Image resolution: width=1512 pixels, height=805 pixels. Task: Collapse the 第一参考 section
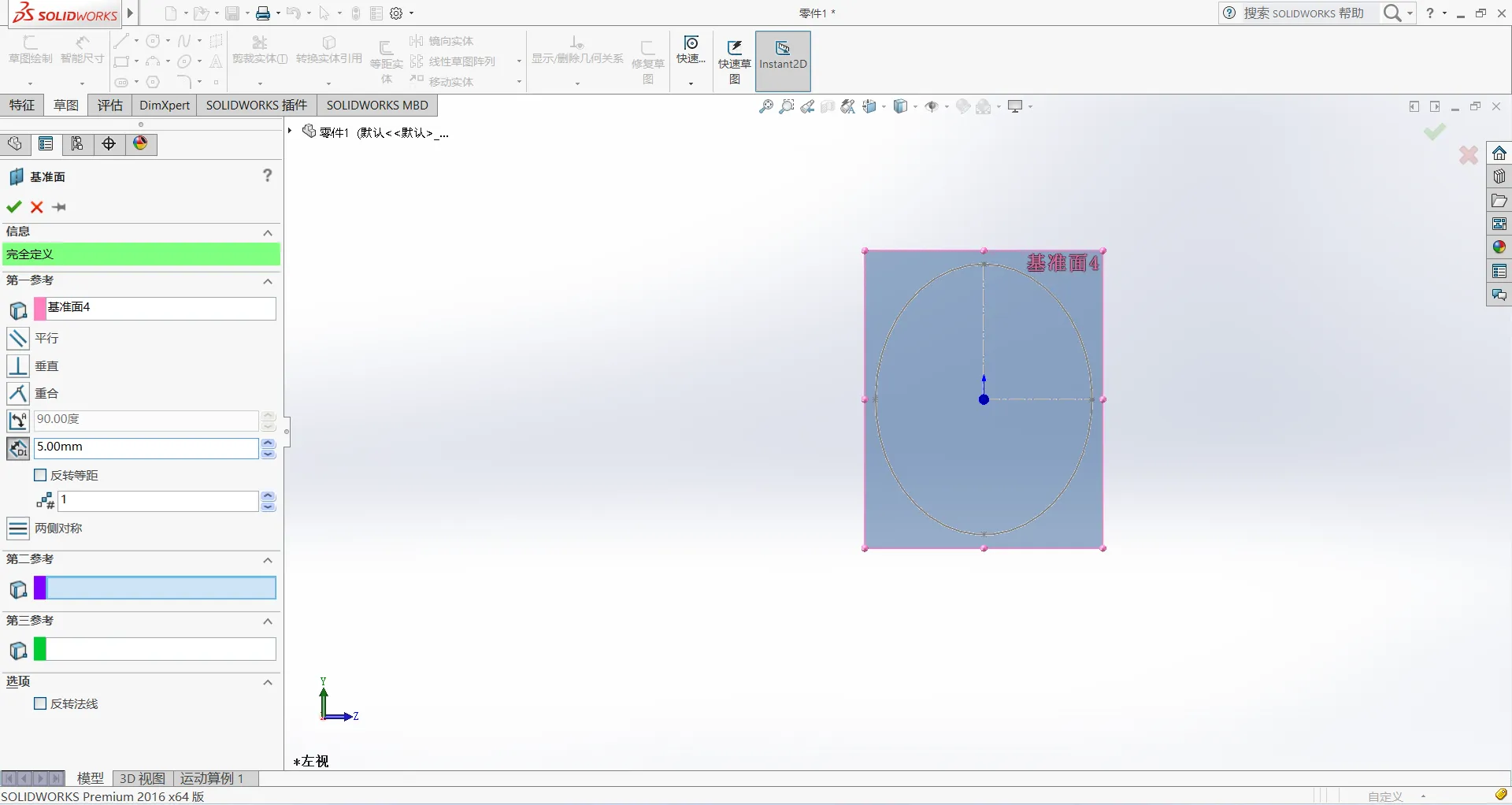[x=268, y=281]
